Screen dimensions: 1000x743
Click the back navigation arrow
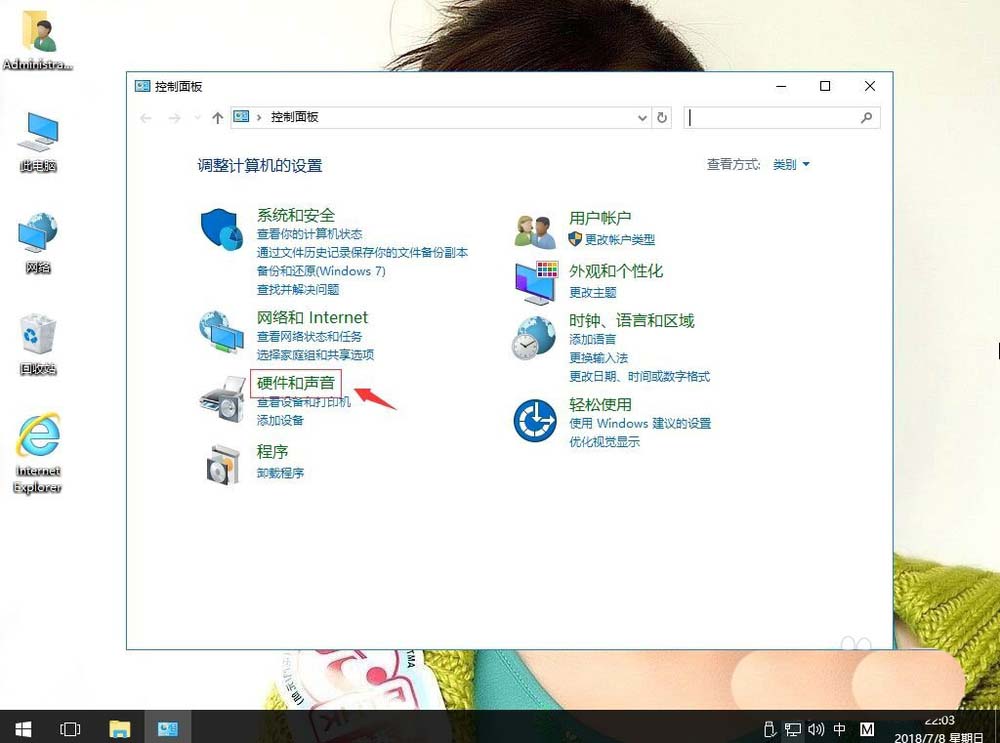[x=145, y=117]
